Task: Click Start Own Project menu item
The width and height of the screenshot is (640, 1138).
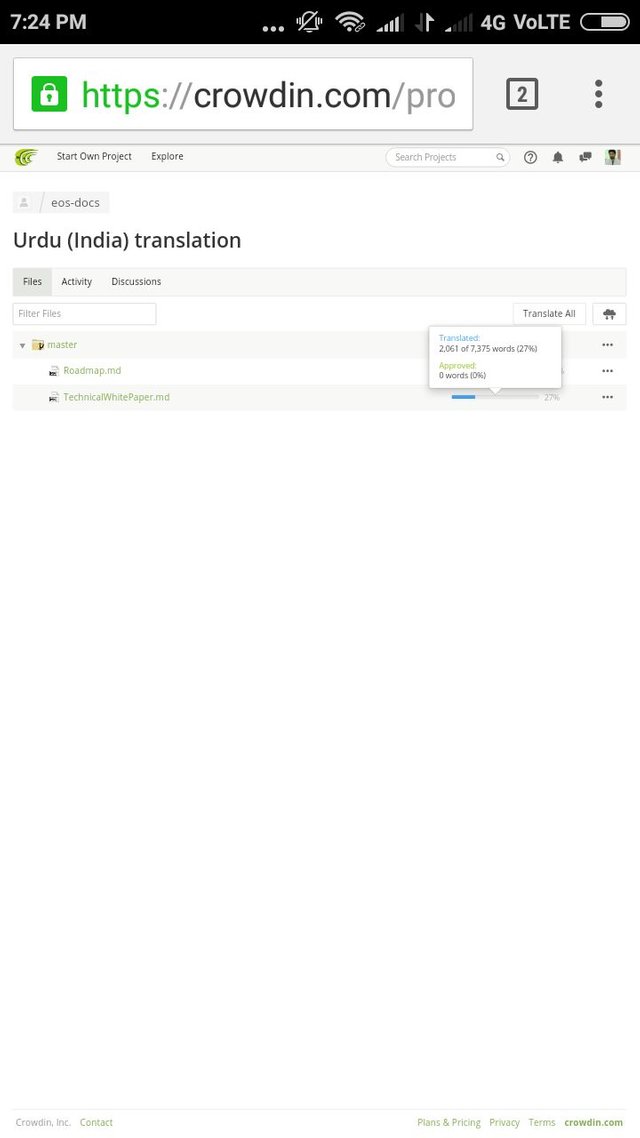Action: point(94,156)
